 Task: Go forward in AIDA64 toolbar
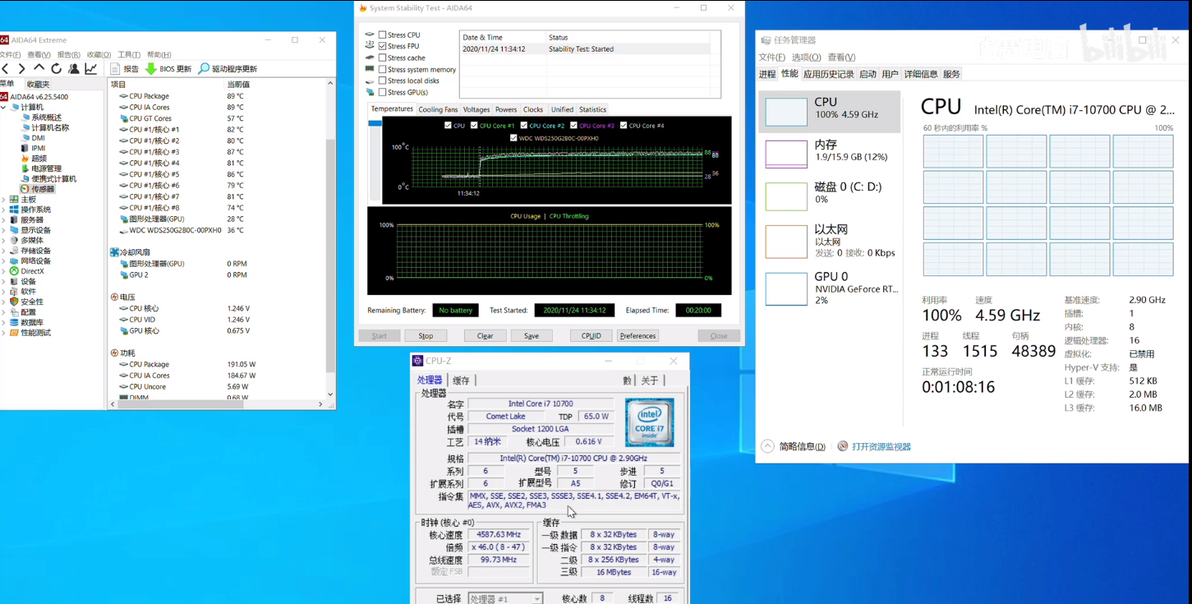tap(21, 69)
